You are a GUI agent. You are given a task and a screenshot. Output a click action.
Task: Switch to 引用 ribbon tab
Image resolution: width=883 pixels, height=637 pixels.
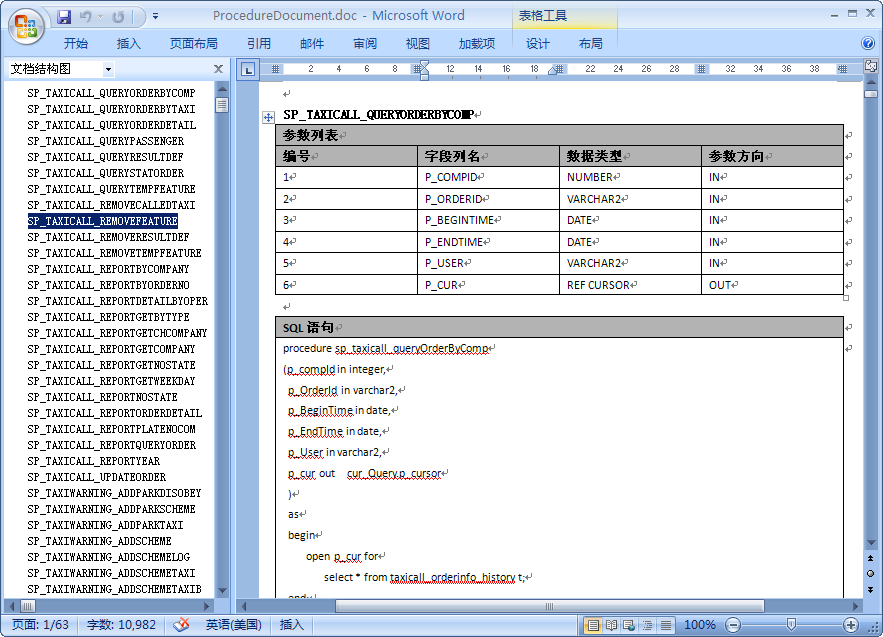[258, 43]
